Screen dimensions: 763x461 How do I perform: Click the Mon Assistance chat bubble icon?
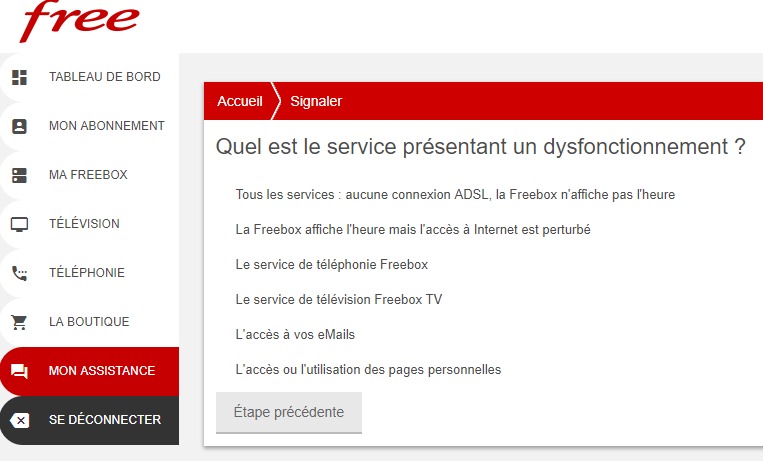[19, 371]
